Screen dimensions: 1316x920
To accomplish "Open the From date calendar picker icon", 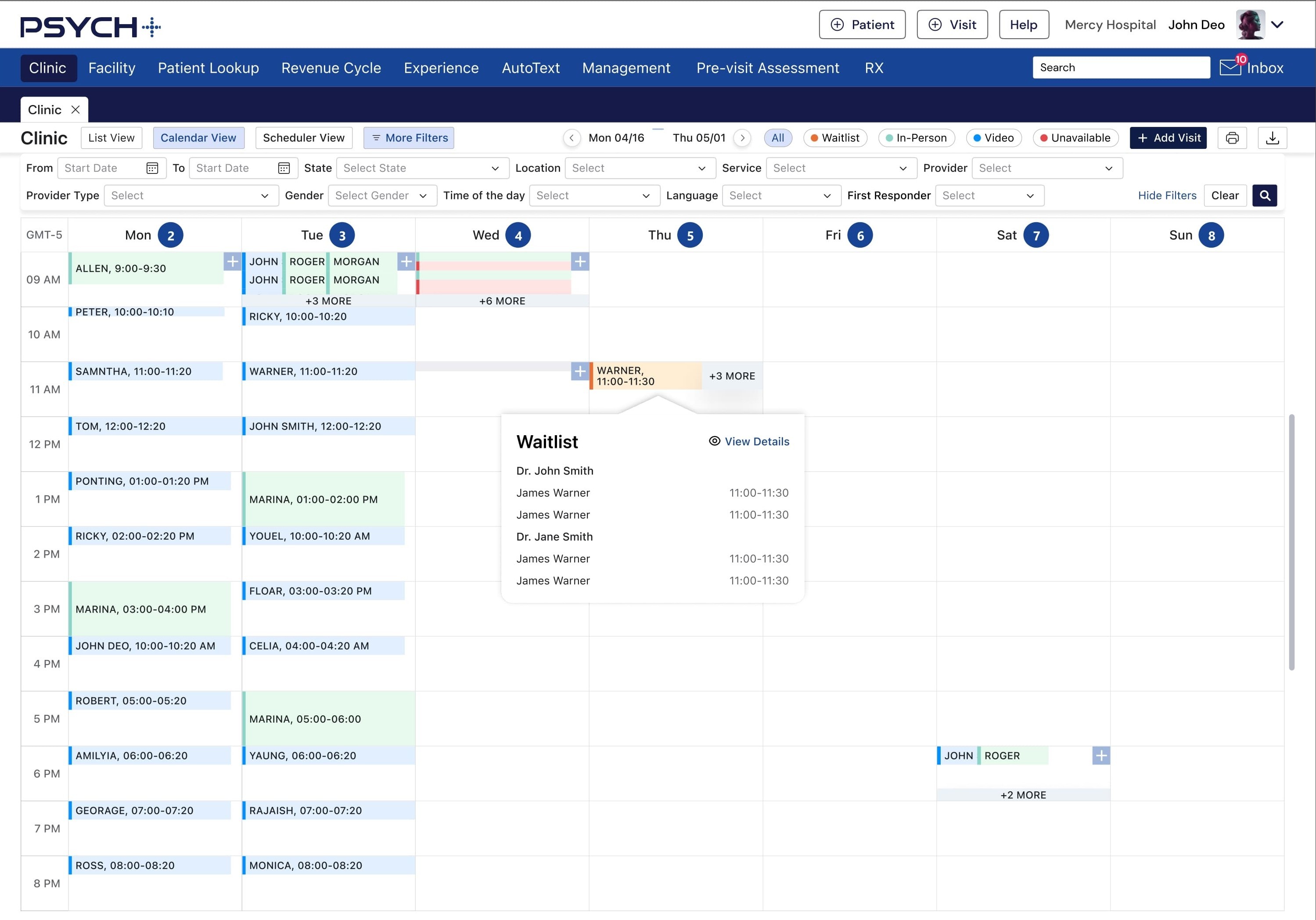I will (x=152, y=168).
